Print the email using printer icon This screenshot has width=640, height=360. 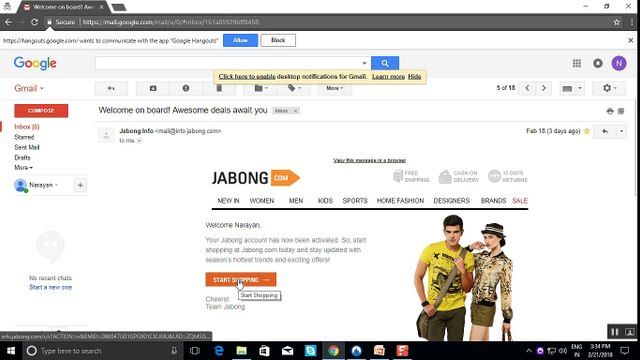pos(610,111)
